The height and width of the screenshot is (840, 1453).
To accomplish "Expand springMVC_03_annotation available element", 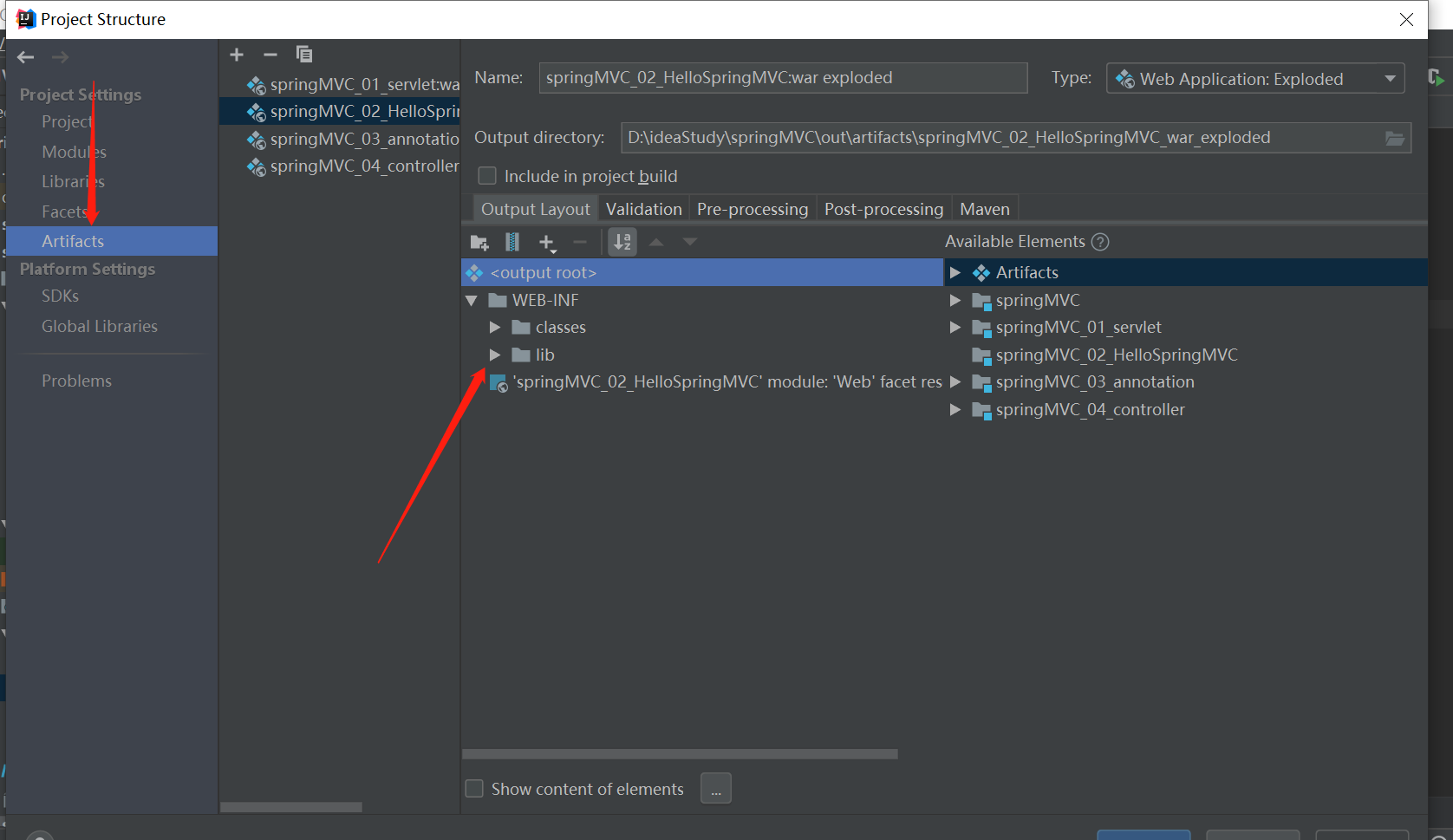I will point(955,382).
